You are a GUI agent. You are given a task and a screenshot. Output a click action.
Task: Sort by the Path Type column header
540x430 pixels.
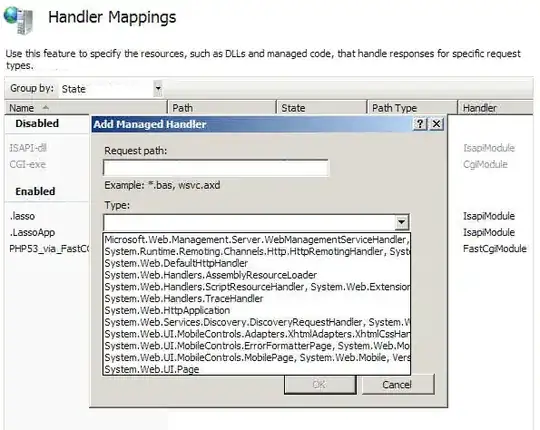click(x=412, y=108)
